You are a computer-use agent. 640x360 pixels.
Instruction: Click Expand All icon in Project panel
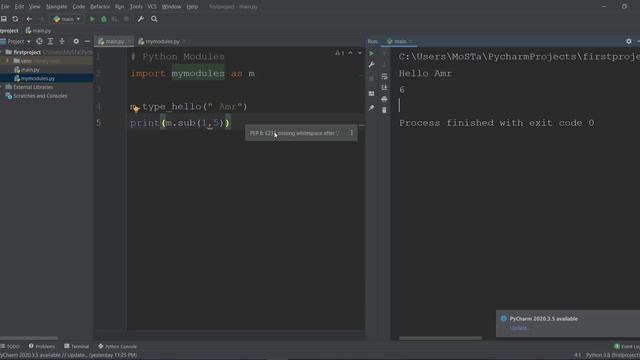point(50,41)
